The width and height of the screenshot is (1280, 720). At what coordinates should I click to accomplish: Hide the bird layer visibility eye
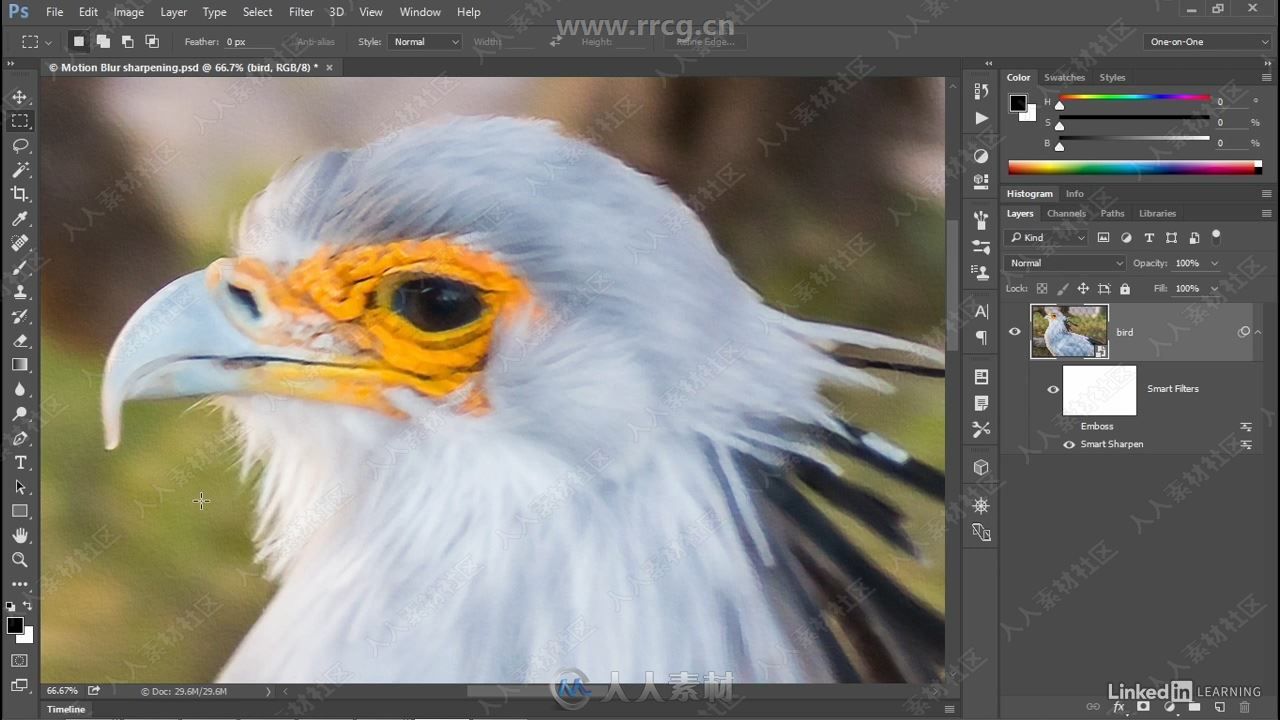[1015, 332]
